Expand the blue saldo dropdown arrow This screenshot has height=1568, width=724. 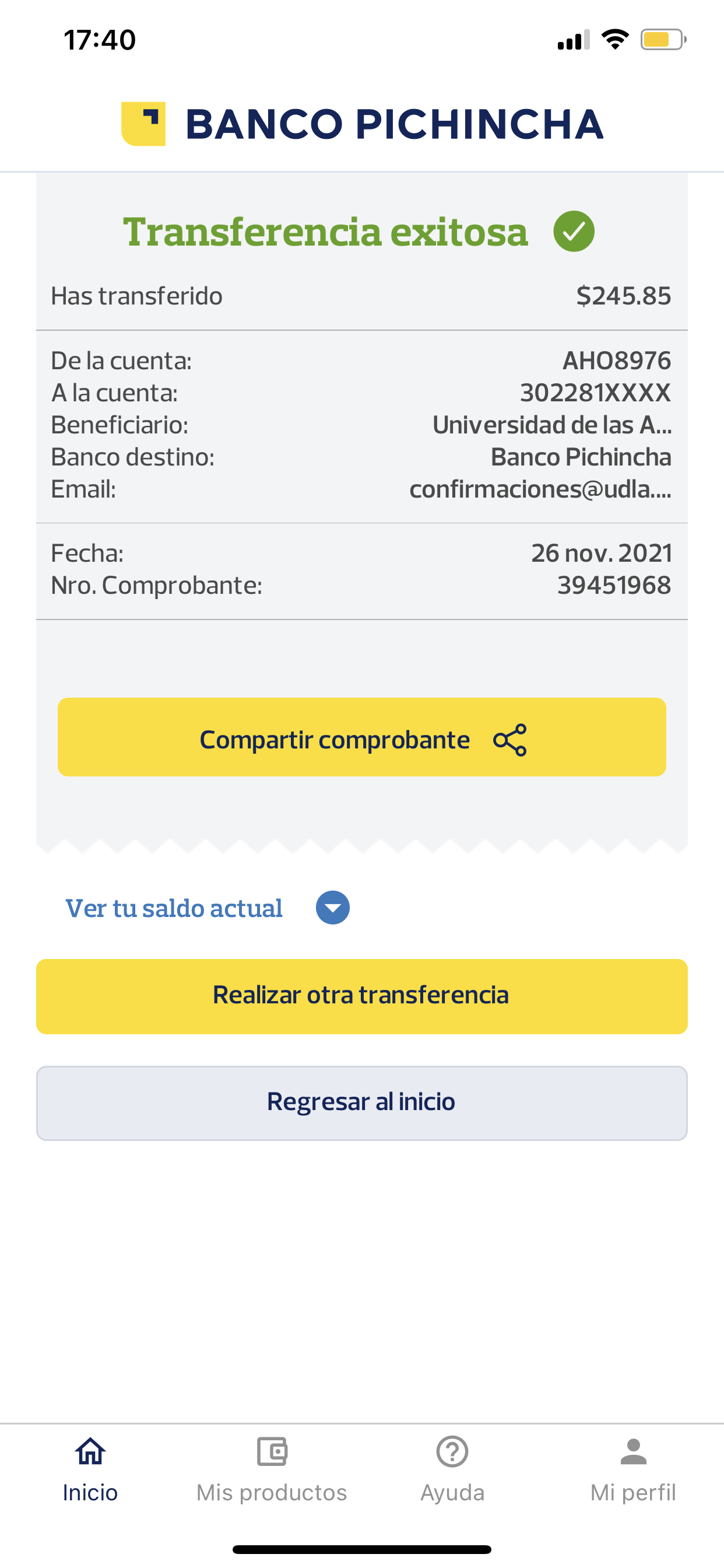(x=333, y=908)
